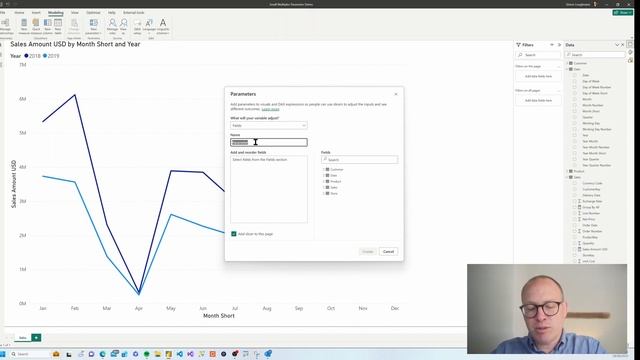
Task: Expand Customer table in Parameters dialog
Action: [x=324, y=169]
